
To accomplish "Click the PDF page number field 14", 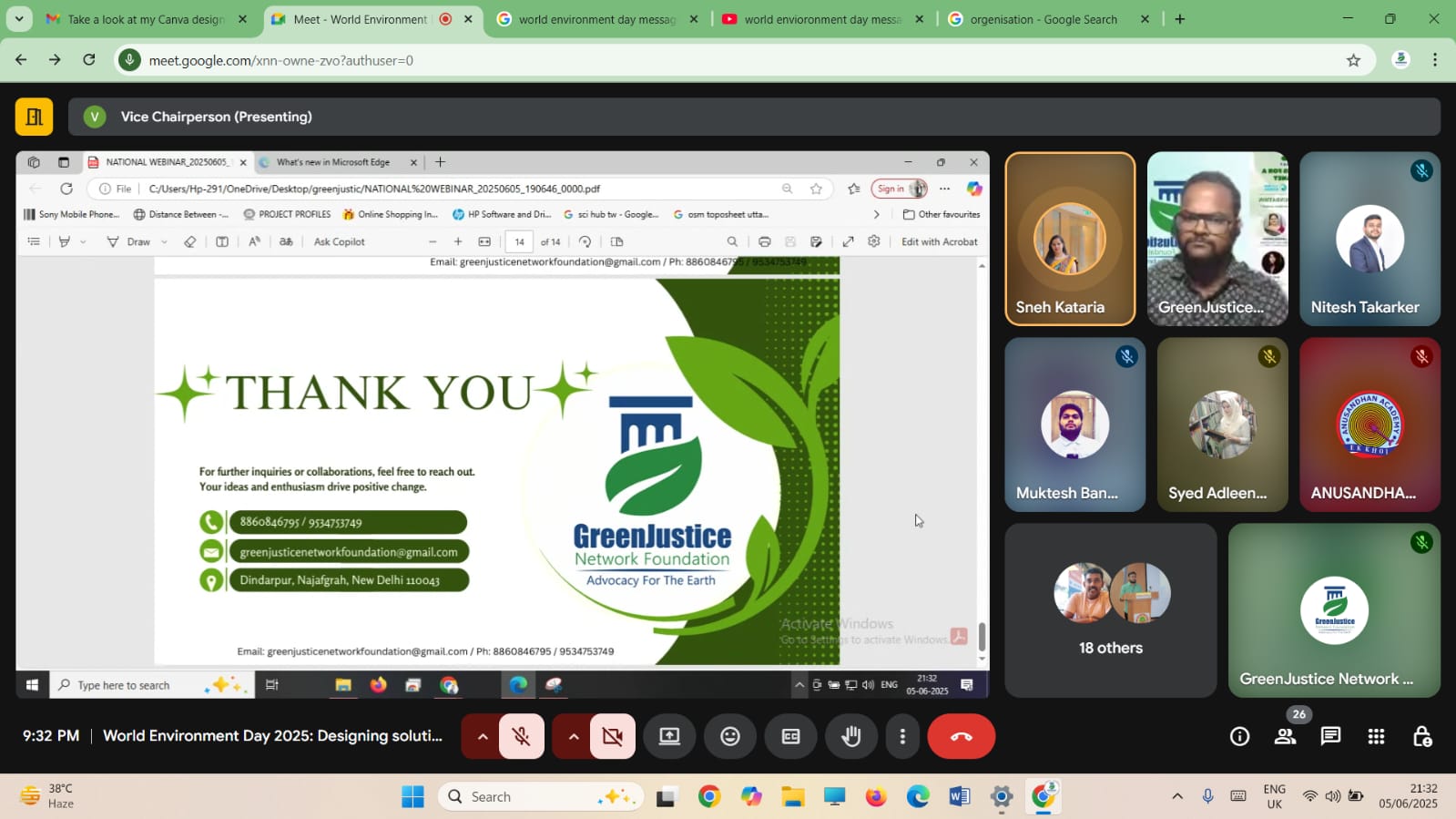I will tap(519, 241).
